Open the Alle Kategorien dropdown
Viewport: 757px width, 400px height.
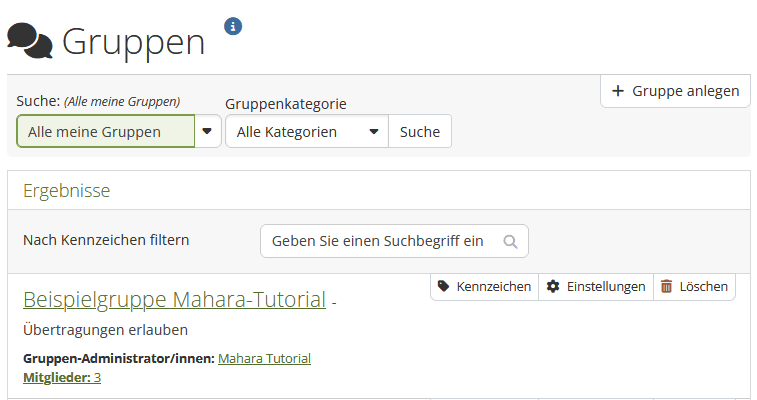pos(307,131)
